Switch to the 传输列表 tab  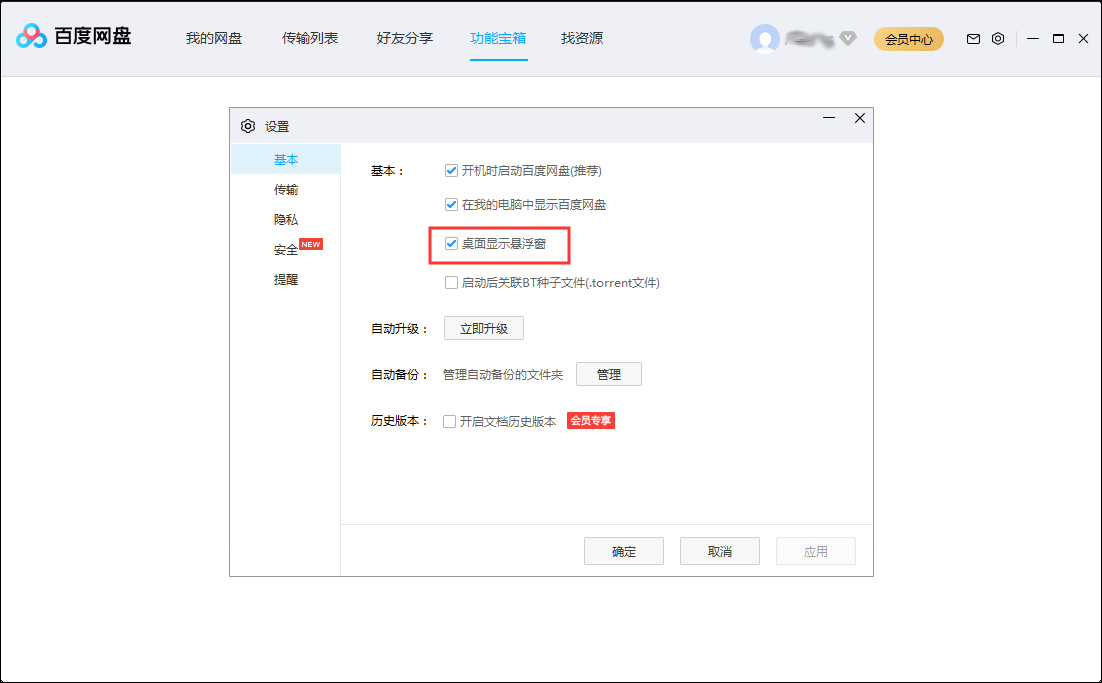(309, 38)
